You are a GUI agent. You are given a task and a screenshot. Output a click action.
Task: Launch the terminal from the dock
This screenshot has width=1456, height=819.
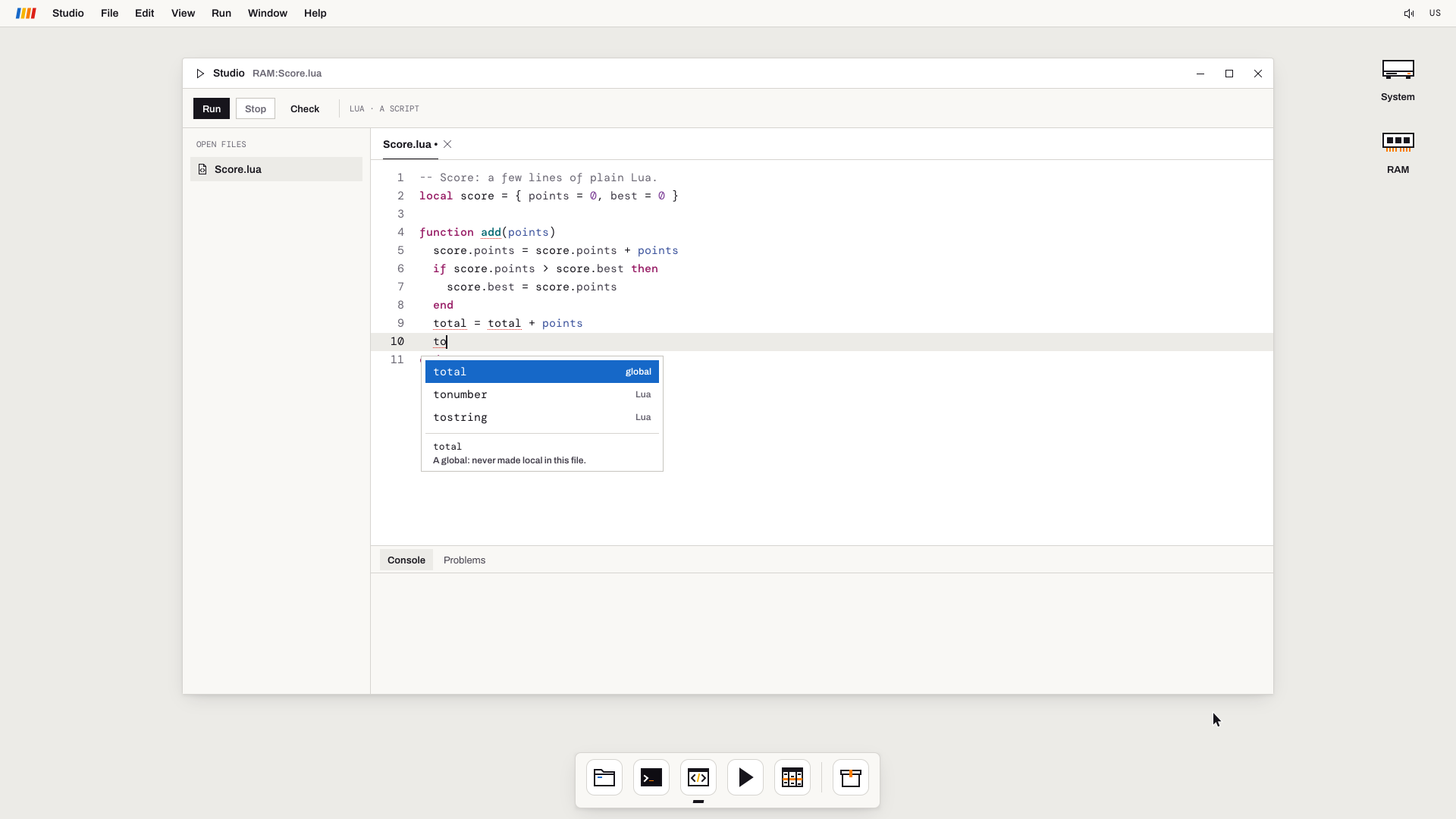click(x=651, y=778)
